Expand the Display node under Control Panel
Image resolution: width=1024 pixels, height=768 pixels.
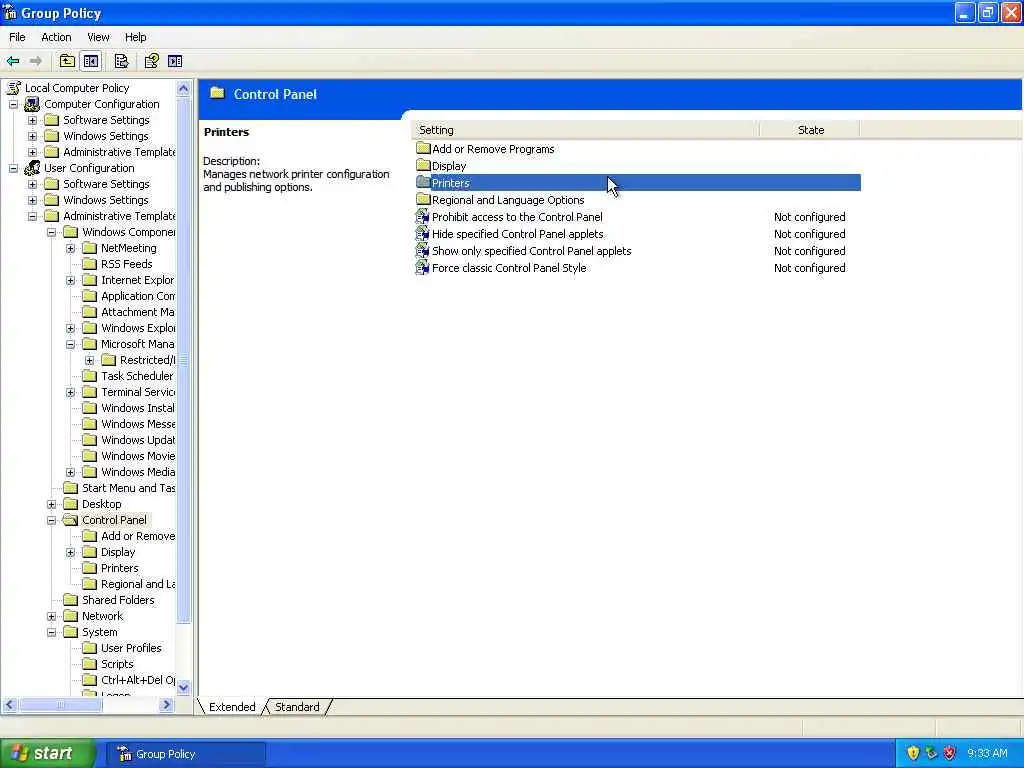click(71, 552)
